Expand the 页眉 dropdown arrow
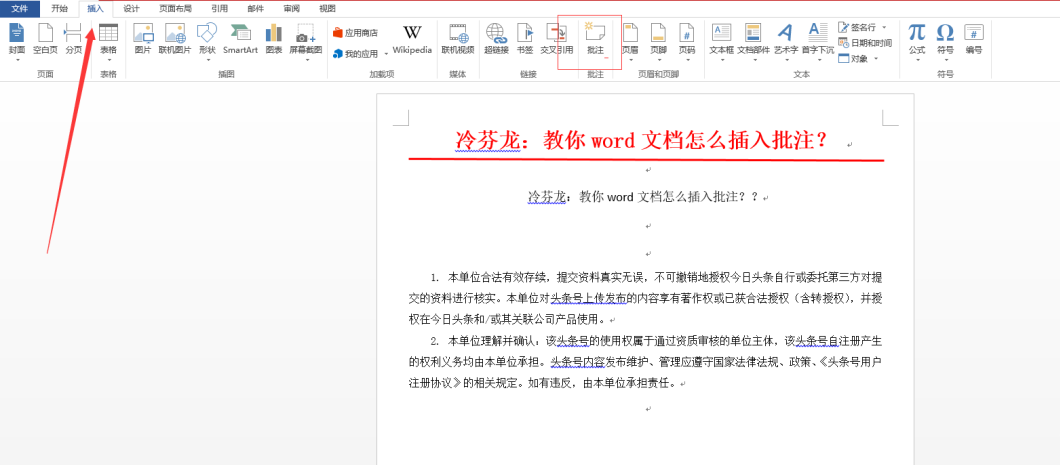This screenshot has width=1060, height=465. 630,59
